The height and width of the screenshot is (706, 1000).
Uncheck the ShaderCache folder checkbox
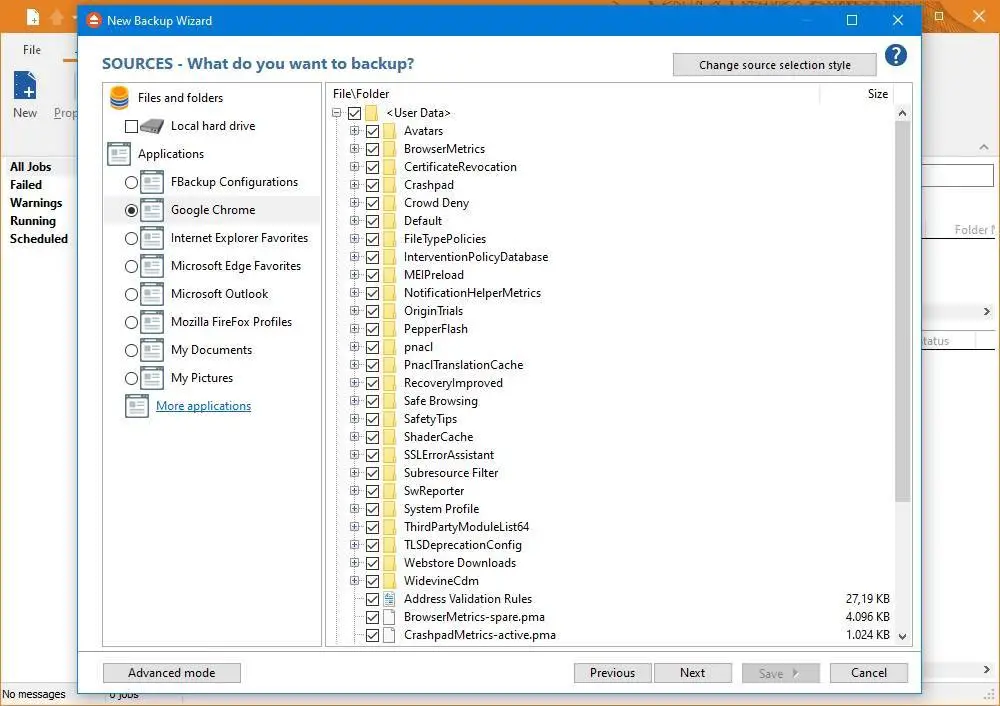[372, 438]
